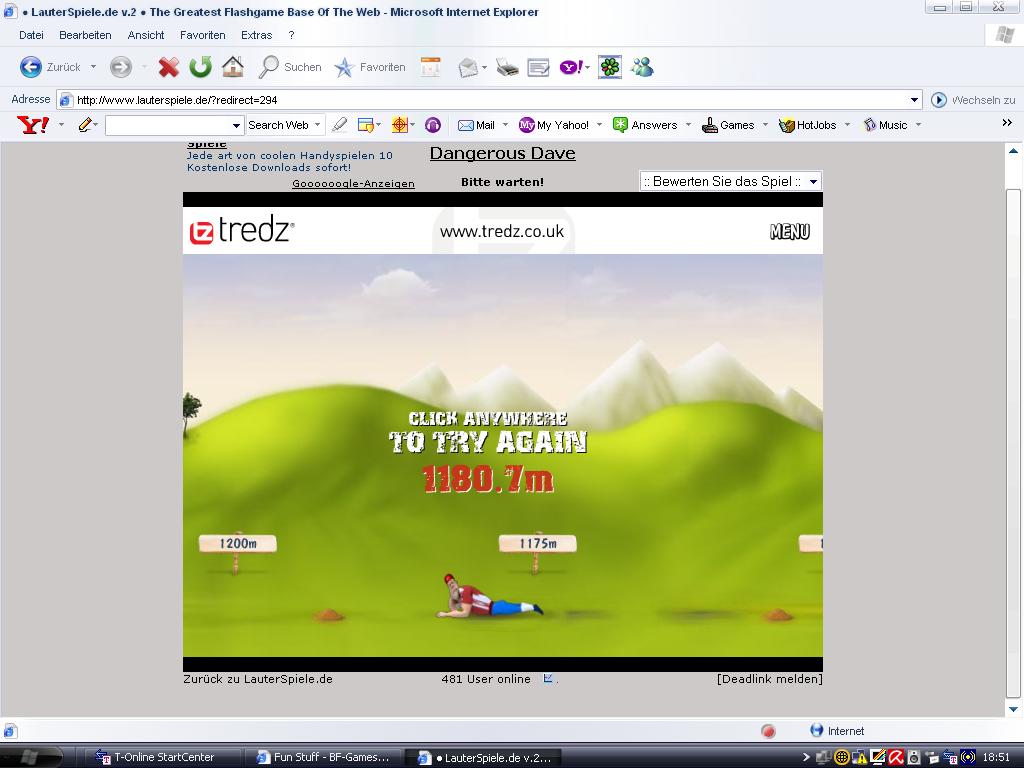Open the History calendar icon
This screenshot has height=768, width=1024.
pos(431,67)
